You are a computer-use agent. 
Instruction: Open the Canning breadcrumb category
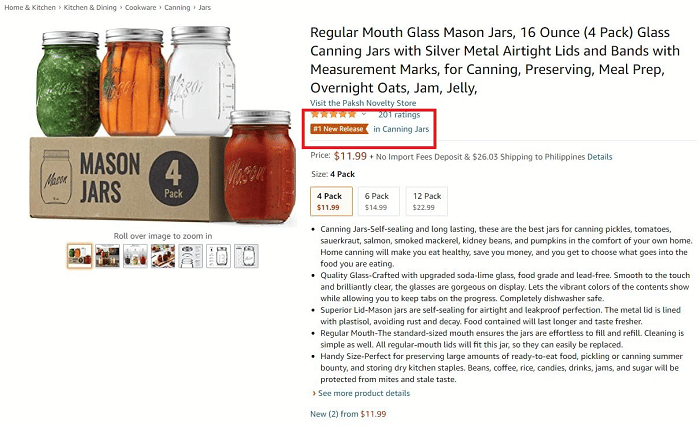[177, 8]
